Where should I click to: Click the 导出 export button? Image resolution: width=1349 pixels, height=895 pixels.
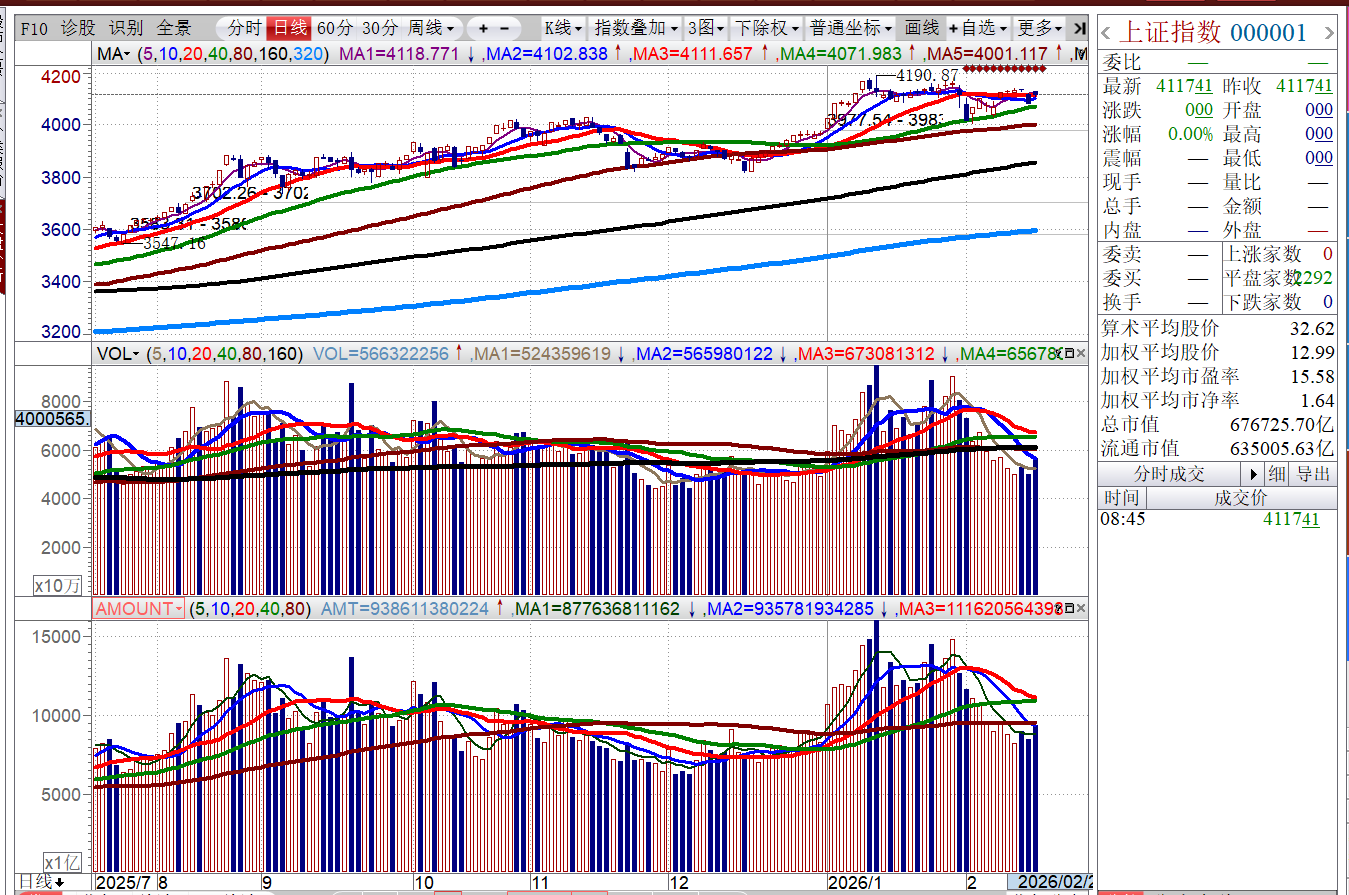coord(1313,474)
